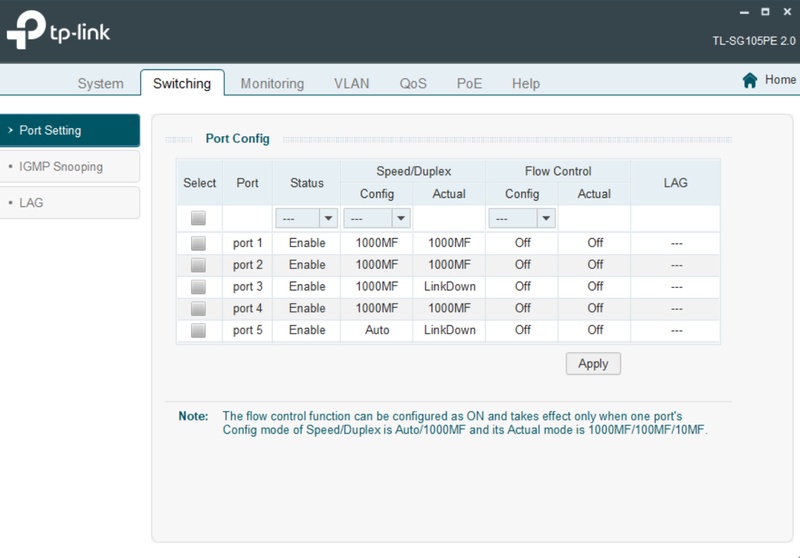
Task: Switch to the VLAN tab
Action: pyautogui.click(x=352, y=84)
